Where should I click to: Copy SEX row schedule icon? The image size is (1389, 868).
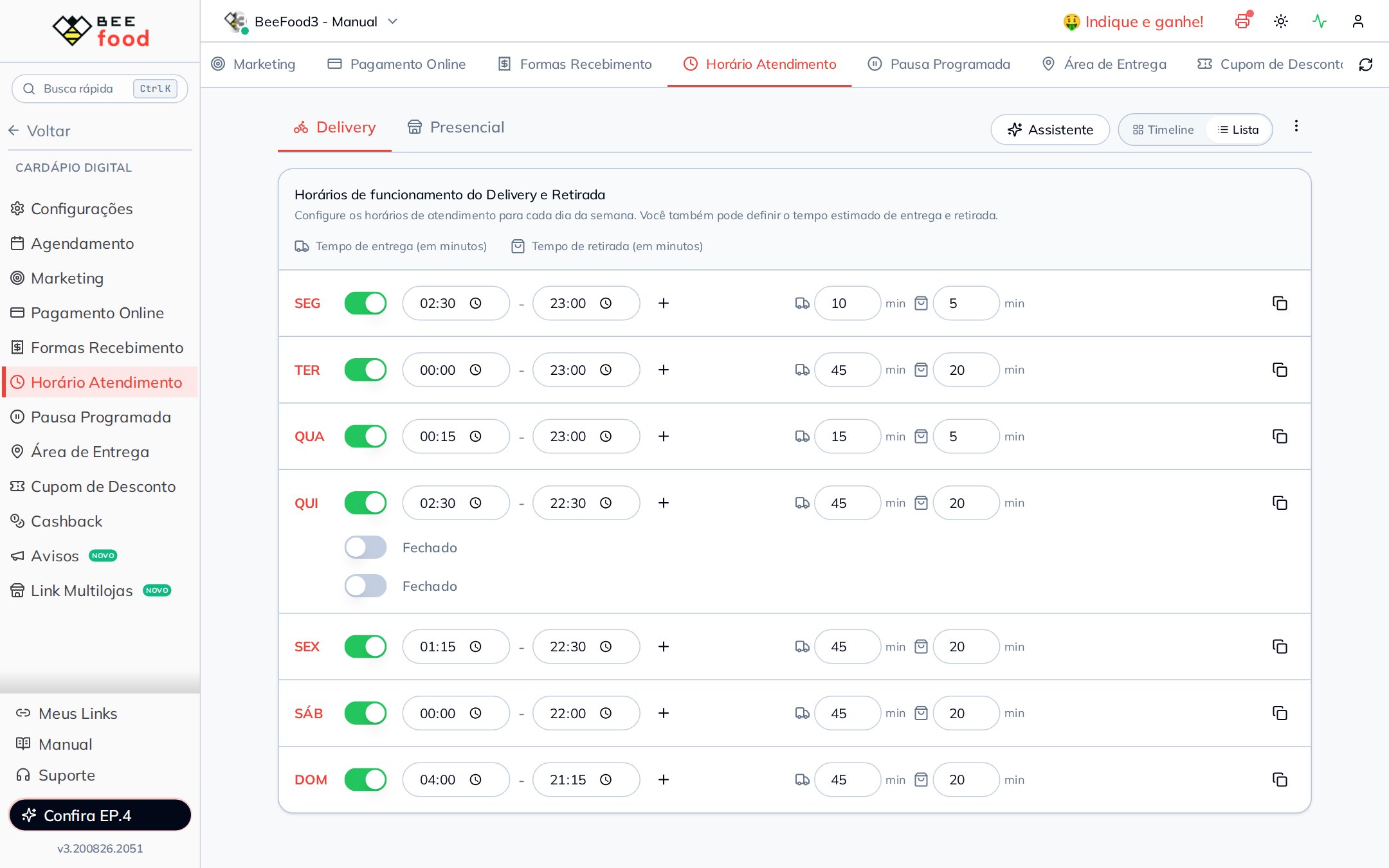(1280, 647)
